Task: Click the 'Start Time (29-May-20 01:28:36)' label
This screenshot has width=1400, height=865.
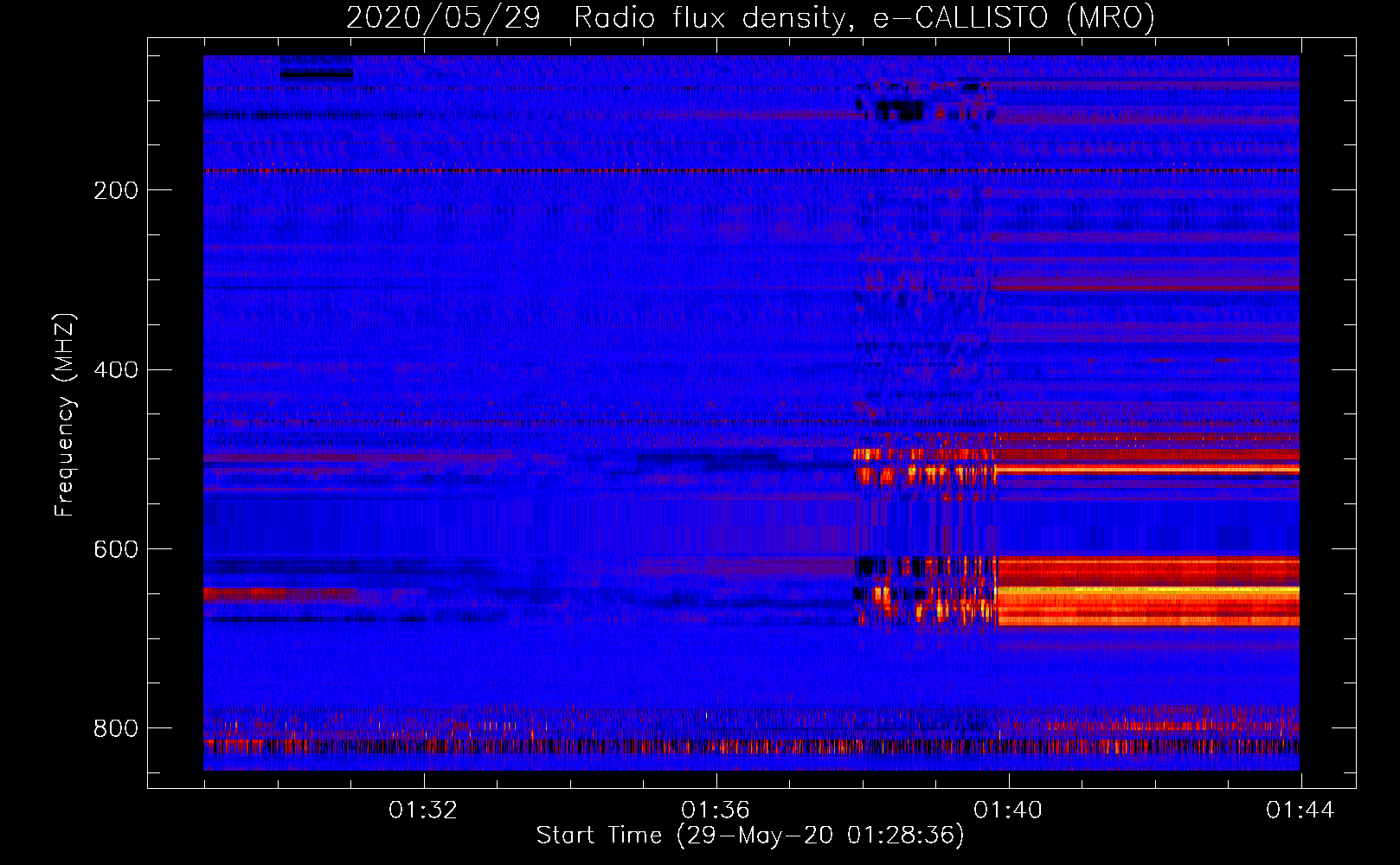Action: tap(750, 836)
